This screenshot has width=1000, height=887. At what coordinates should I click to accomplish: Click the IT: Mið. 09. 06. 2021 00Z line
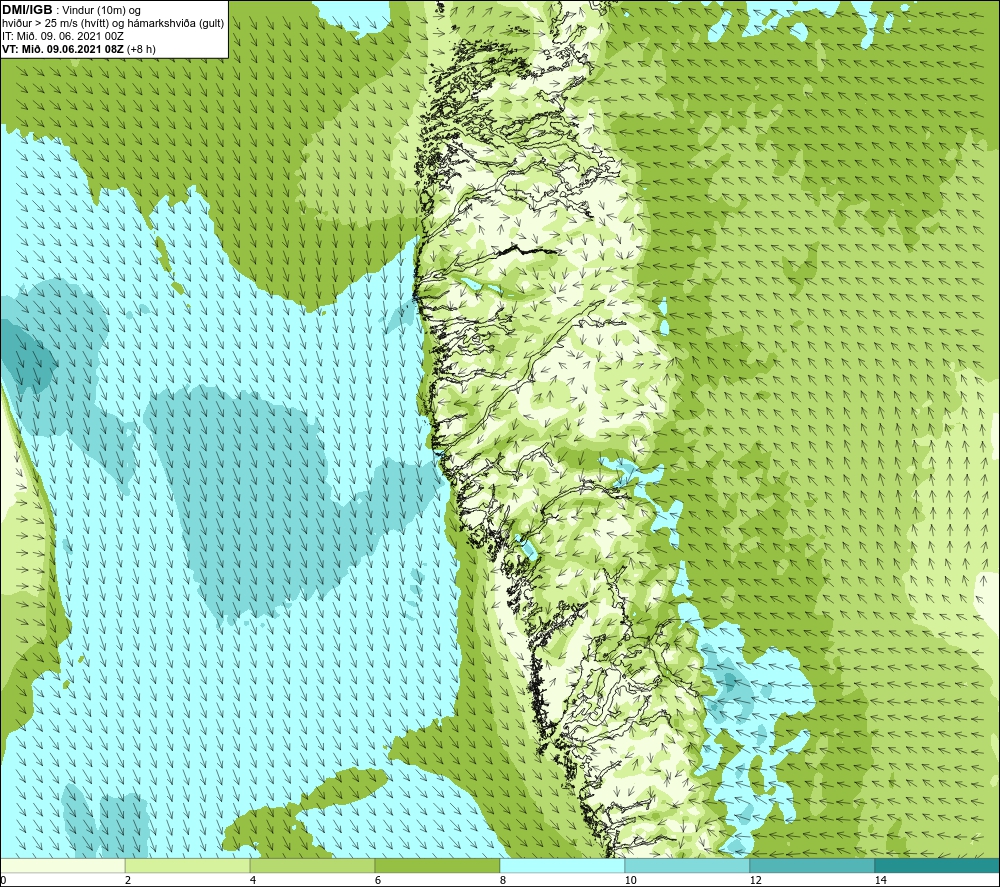tap(62, 36)
